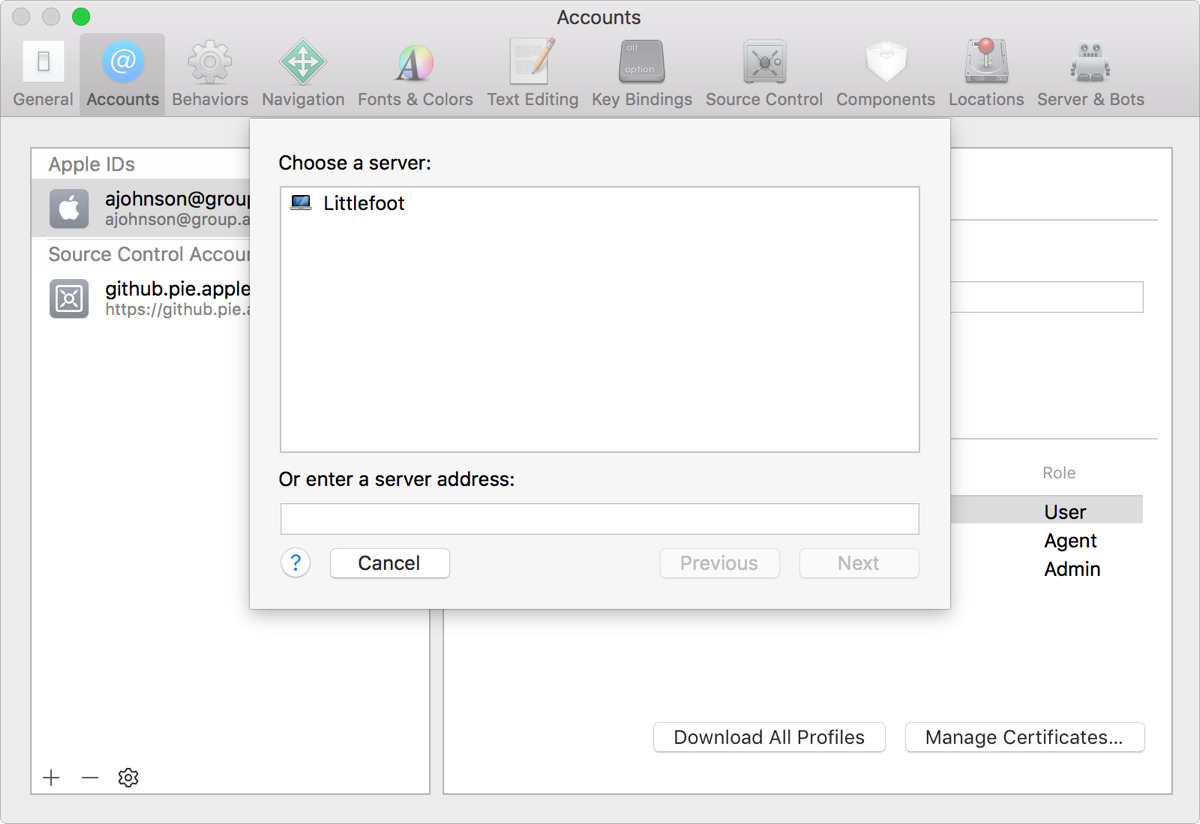Open Components preferences pane

(885, 75)
